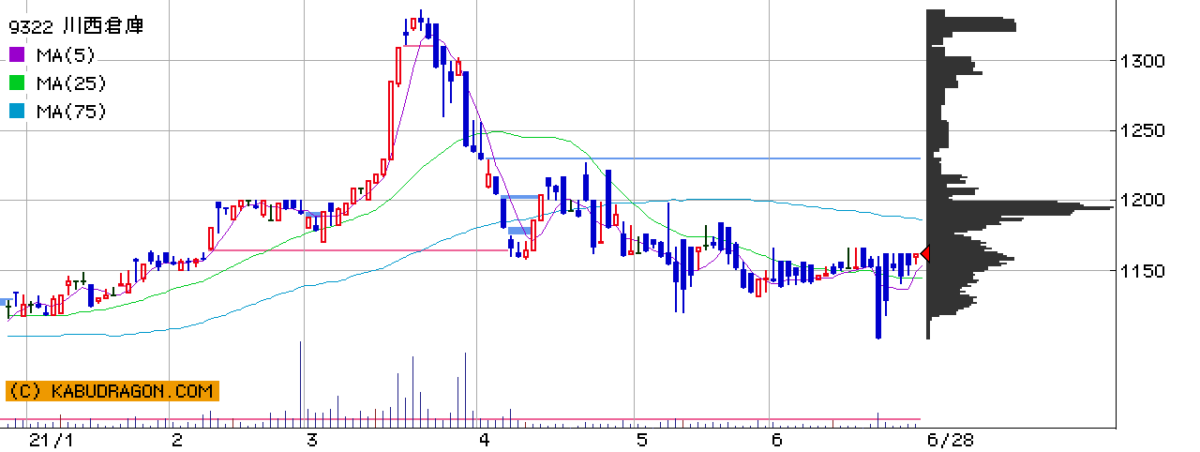Click the month 3 axis label
The width and height of the screenshot is (1200, 452).
[312, 440]
